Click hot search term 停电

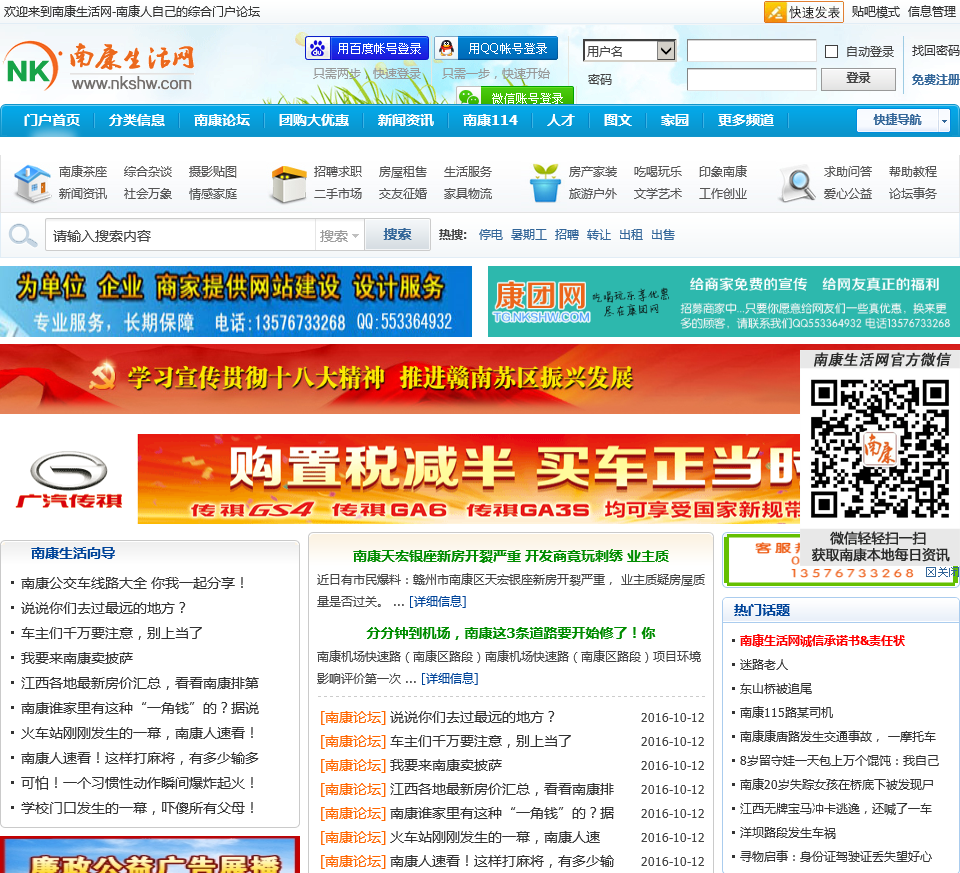pos(490,235)
